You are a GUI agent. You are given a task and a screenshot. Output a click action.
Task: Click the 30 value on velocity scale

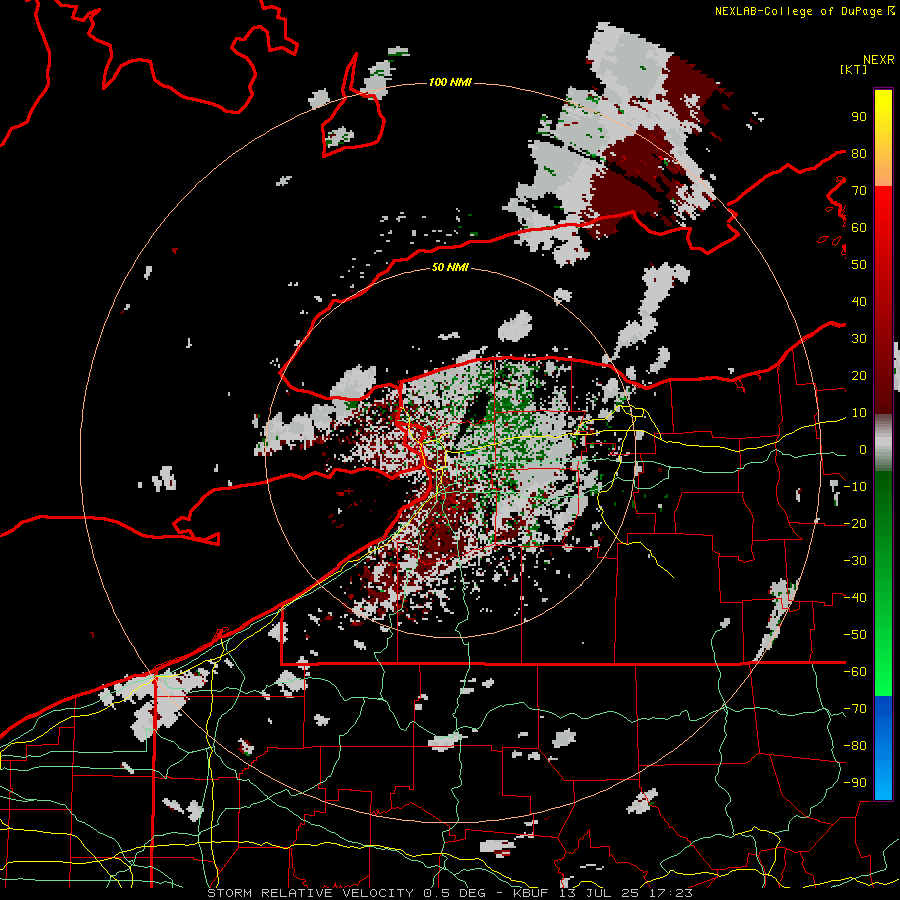[x=859, y=339]
